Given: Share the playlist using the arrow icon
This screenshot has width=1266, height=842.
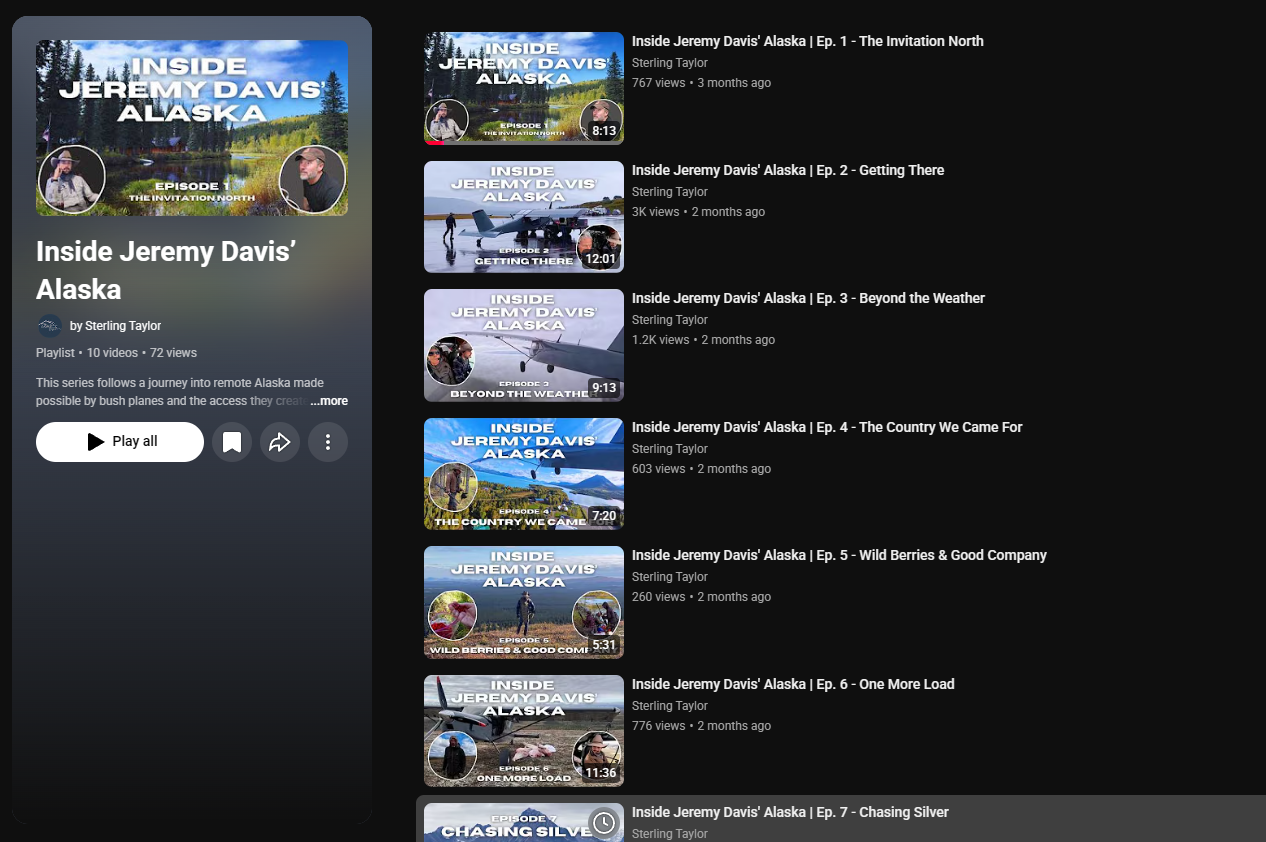Looking at the screenshot, I should point(280,442).
